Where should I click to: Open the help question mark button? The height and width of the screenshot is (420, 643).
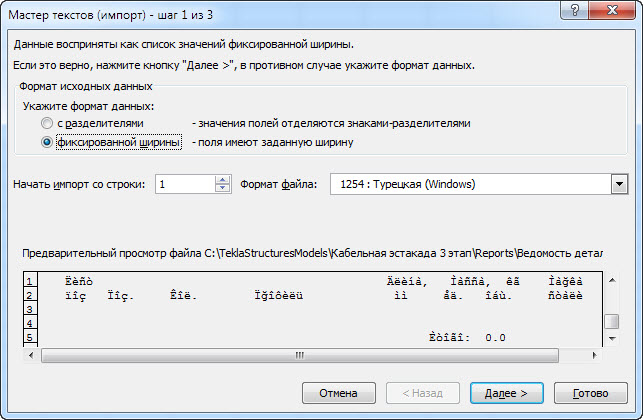[575, 10]
